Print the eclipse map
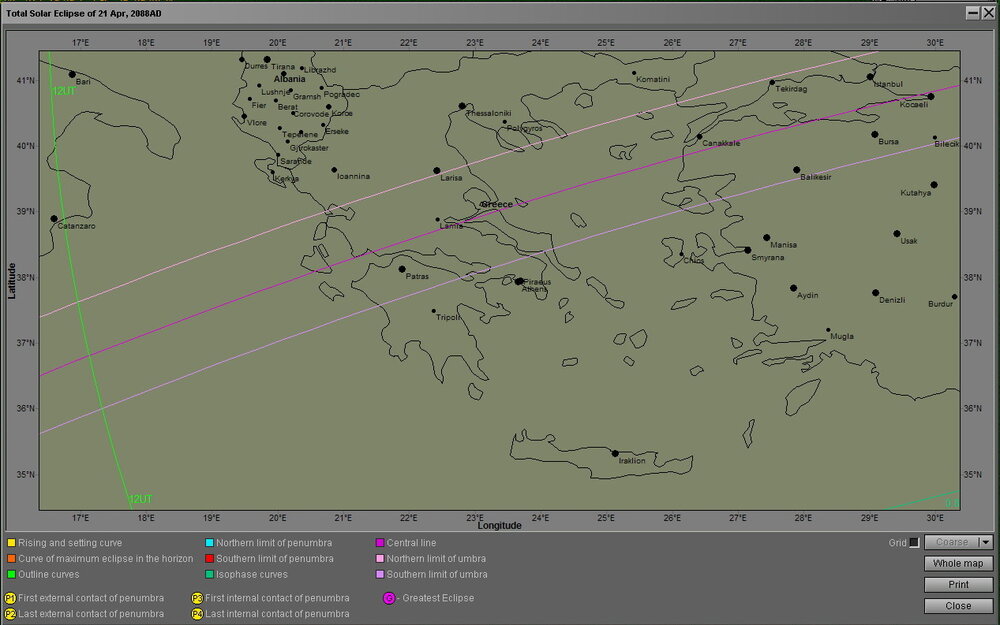This screenshot has height=625, width=1000. click(958, 585)
